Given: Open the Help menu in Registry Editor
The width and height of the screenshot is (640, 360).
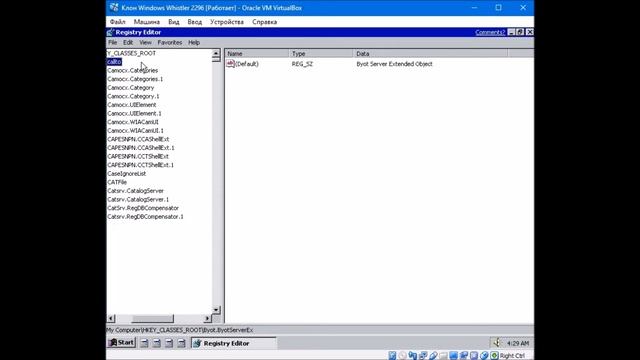Looking at the screenshot, I should 194,42.
